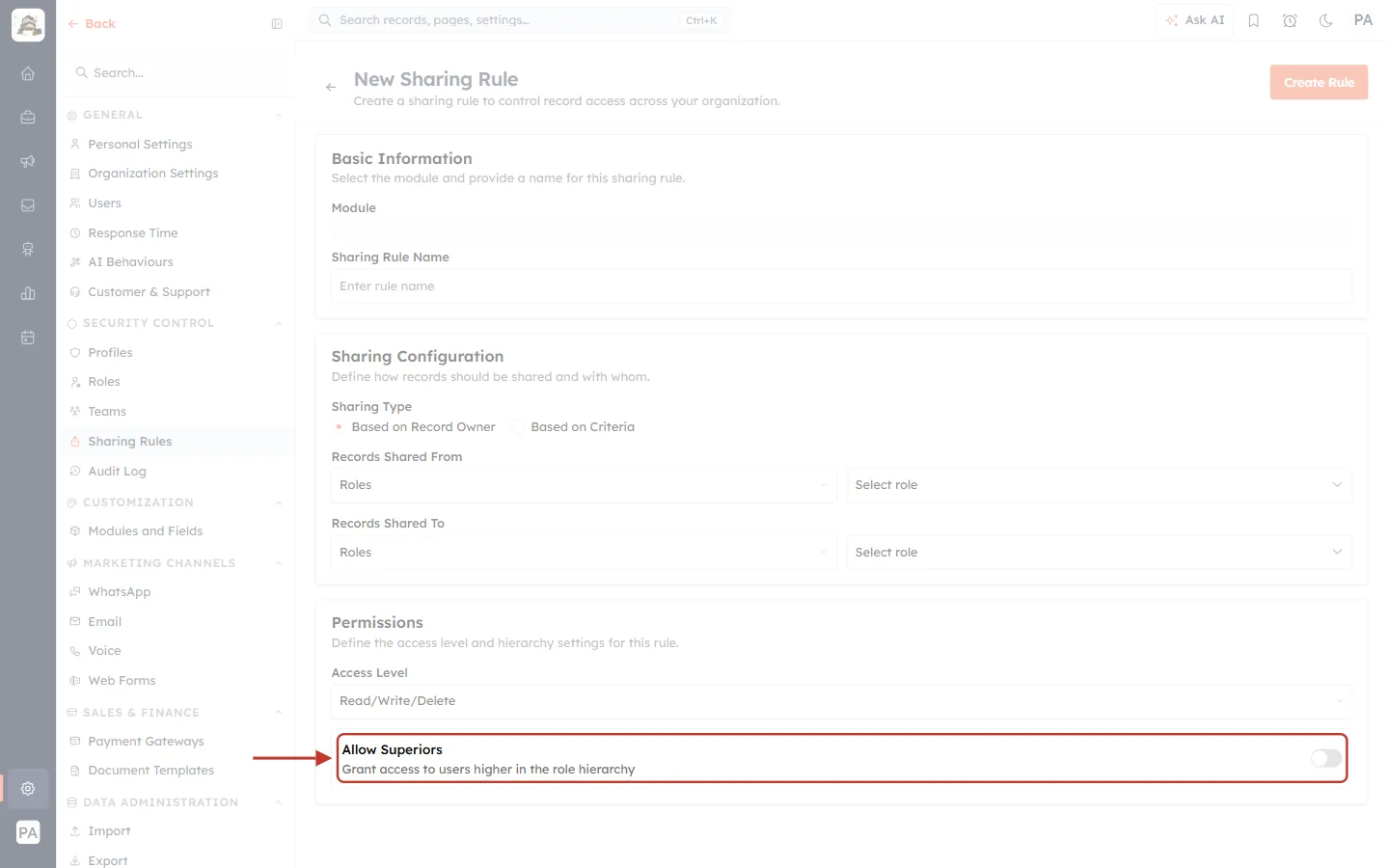Viewport: 1389px width, 868px height.
Task: Click the bookmark icon in top bar
Action: (1254, 20)
